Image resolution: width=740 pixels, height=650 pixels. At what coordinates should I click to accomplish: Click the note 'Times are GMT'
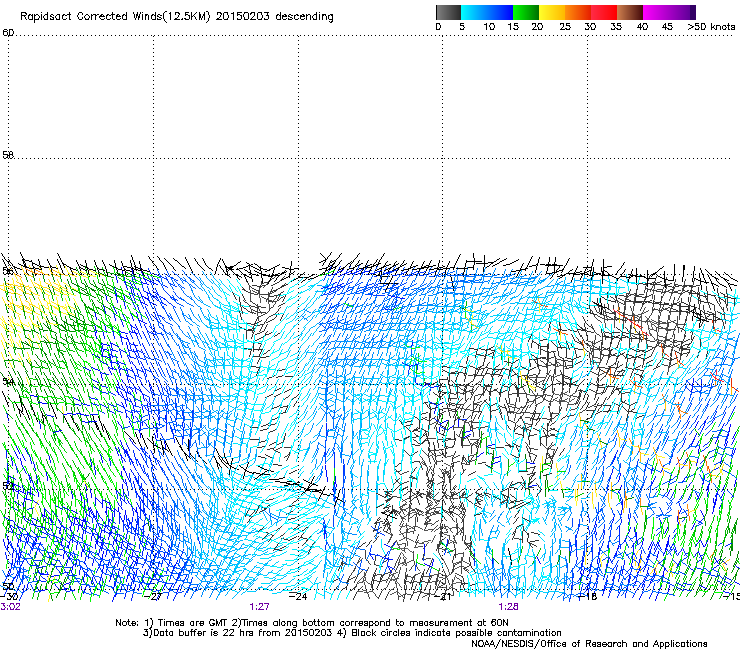pyautogui.click(x=193, y=623)
